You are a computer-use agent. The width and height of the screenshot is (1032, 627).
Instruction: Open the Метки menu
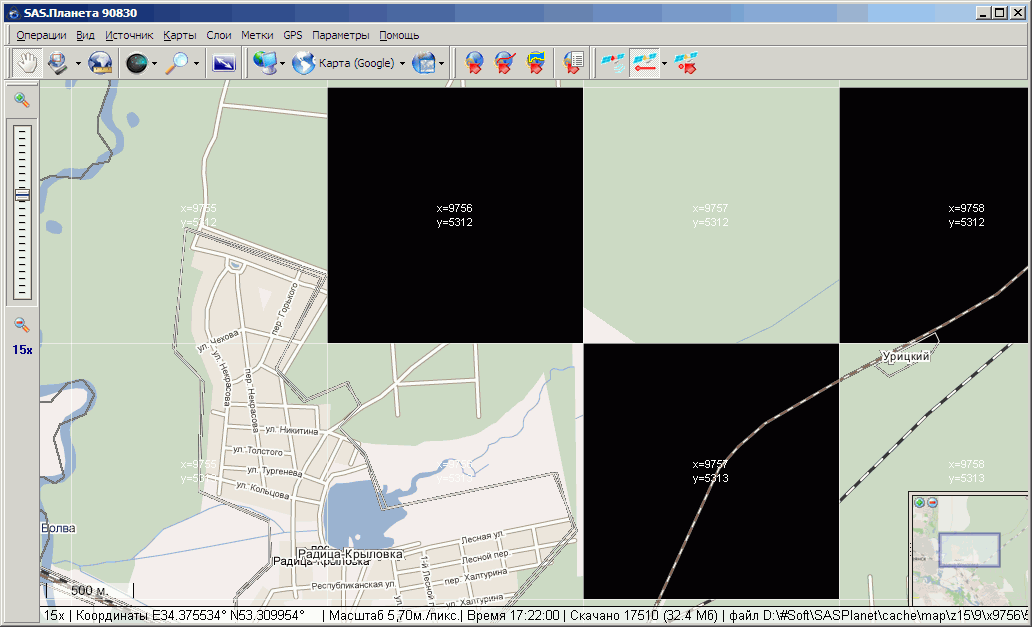(257, 35)
